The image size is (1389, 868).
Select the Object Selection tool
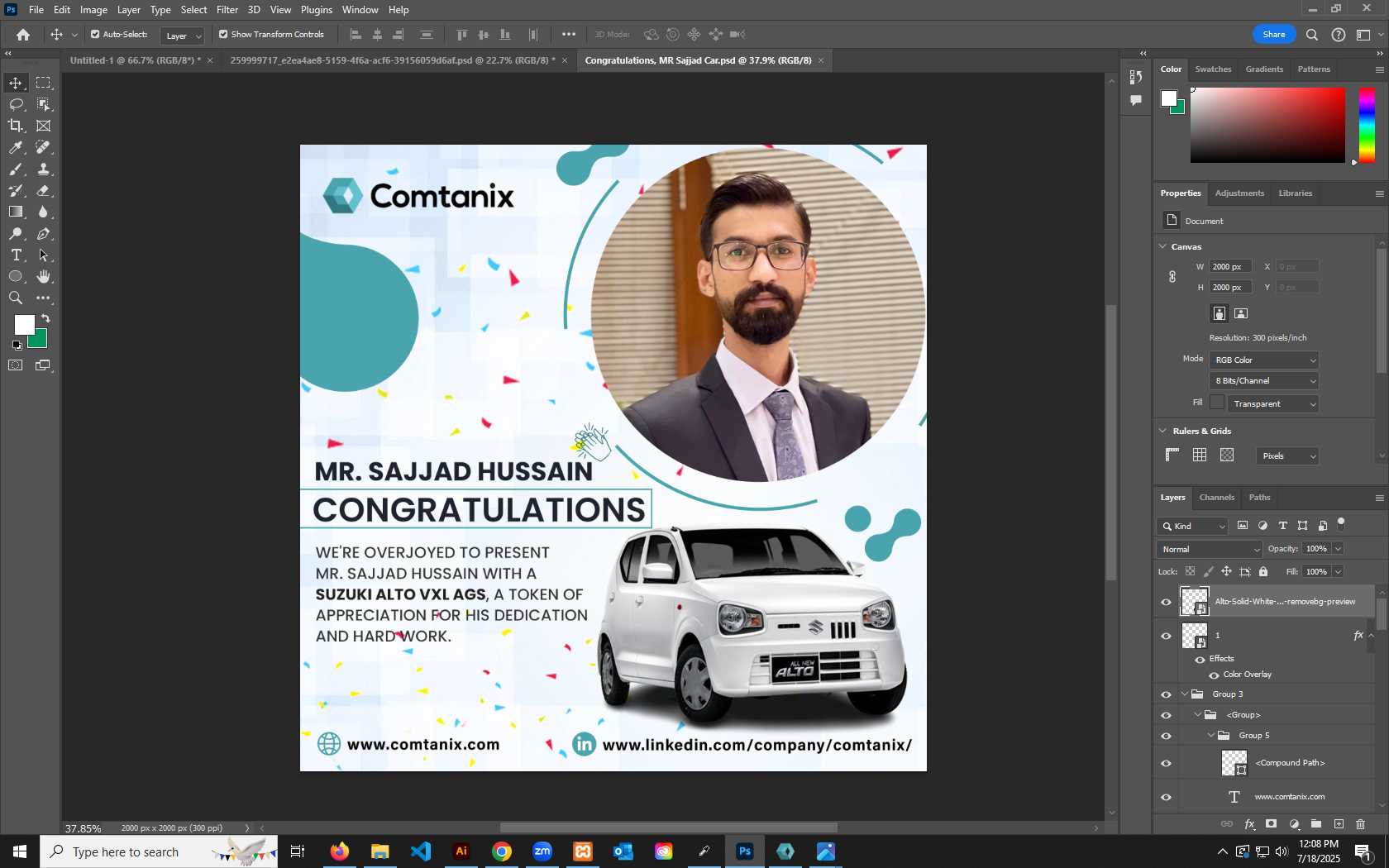click(43, 104)
